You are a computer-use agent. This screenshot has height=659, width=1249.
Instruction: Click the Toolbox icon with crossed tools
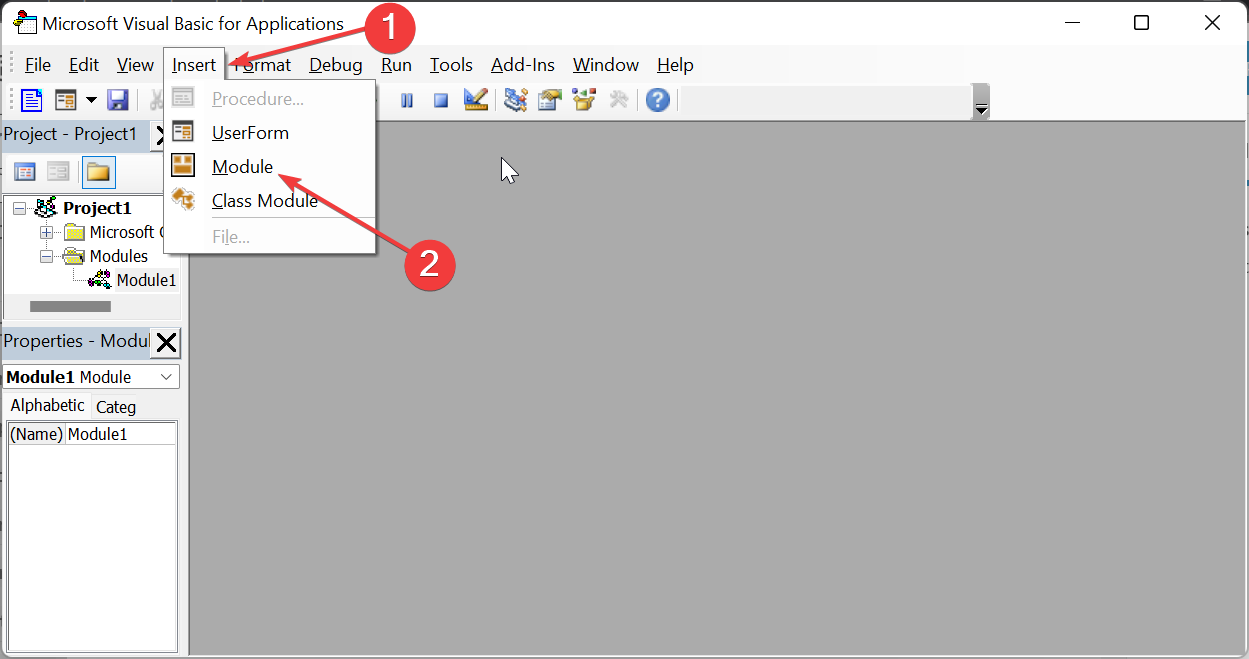click(x=618, y=99)
